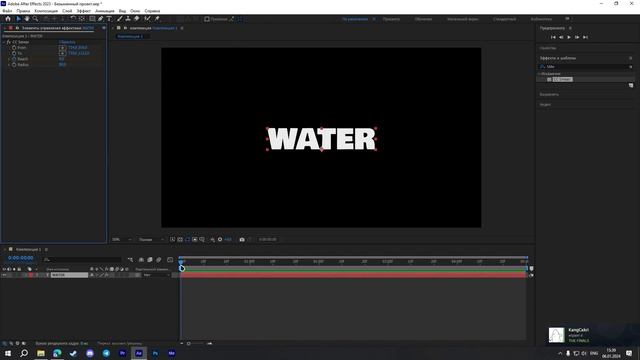The image size is (640, 360).
Task: Click the exposure reset icon in viewer
Action: [220, 240]
